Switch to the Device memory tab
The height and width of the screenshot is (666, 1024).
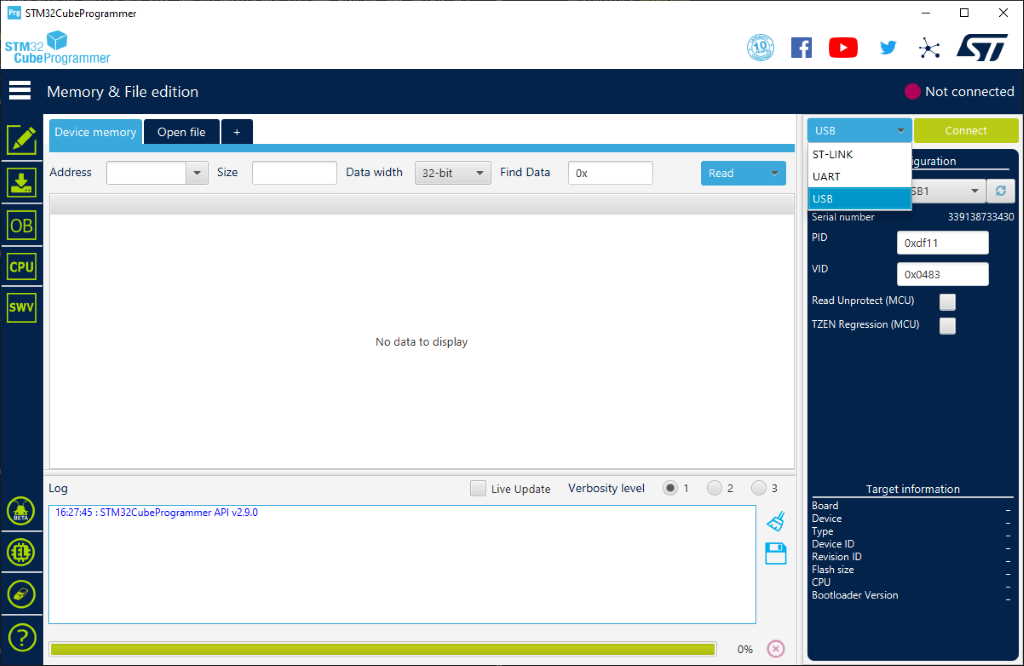pyautogui.click(x=95, y=132)
